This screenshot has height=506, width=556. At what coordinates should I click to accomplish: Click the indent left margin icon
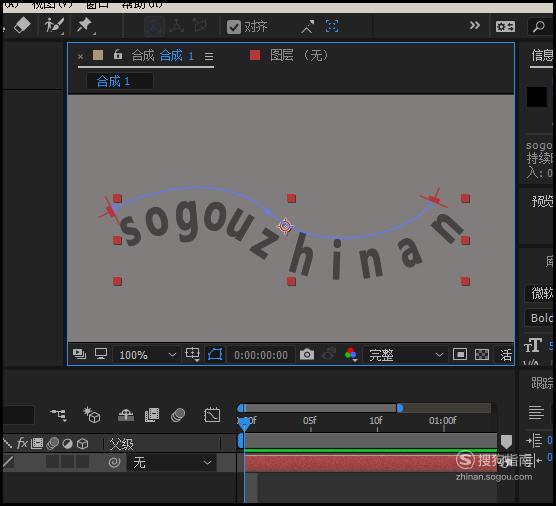(x=534, y=441)
